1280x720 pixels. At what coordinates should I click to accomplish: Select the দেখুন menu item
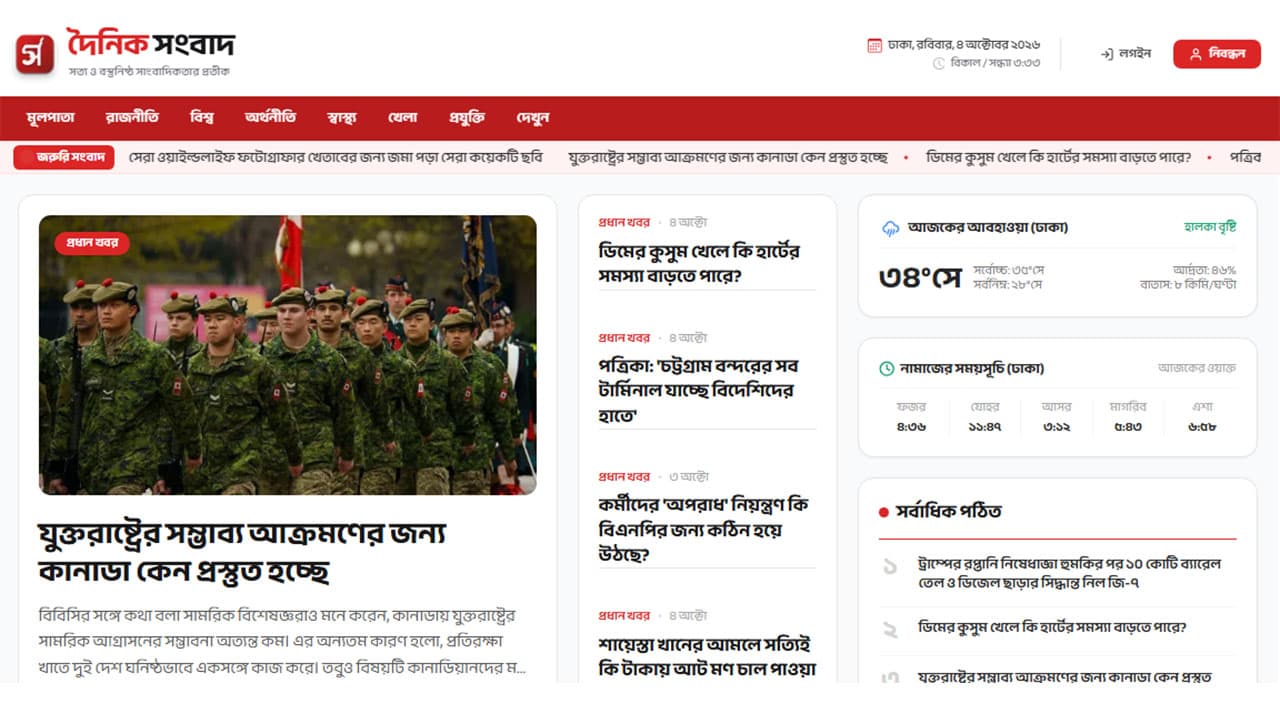click(533, 117)
